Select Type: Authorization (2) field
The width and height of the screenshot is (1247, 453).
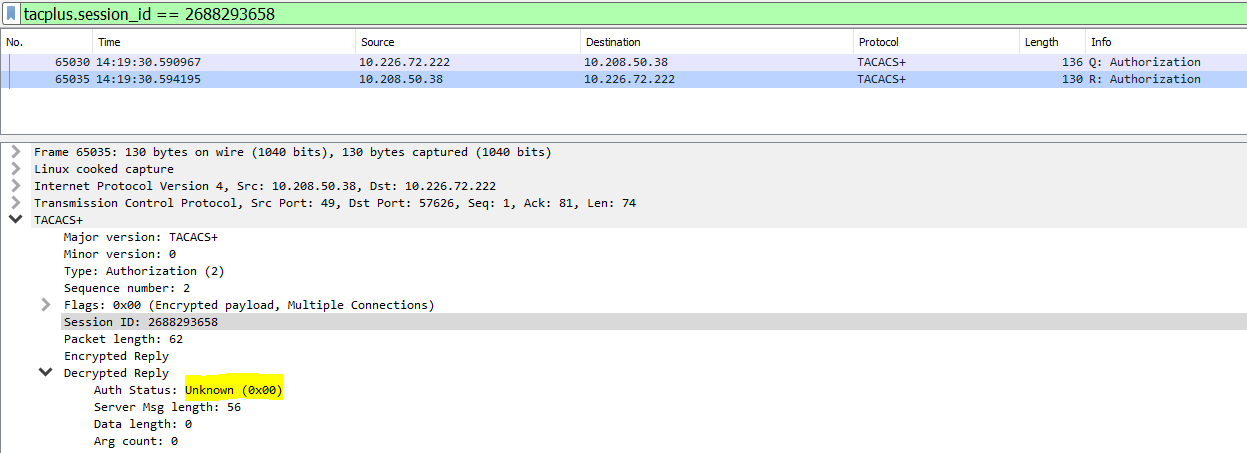click(144, 271)
